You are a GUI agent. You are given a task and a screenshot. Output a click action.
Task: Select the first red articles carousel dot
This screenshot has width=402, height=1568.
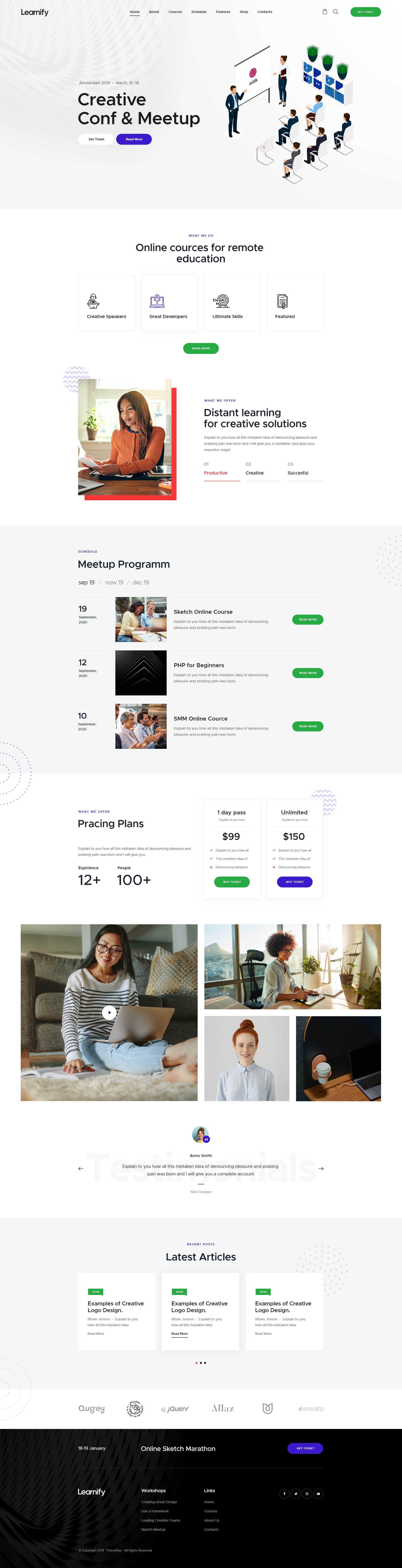(x=196, y=1363)
